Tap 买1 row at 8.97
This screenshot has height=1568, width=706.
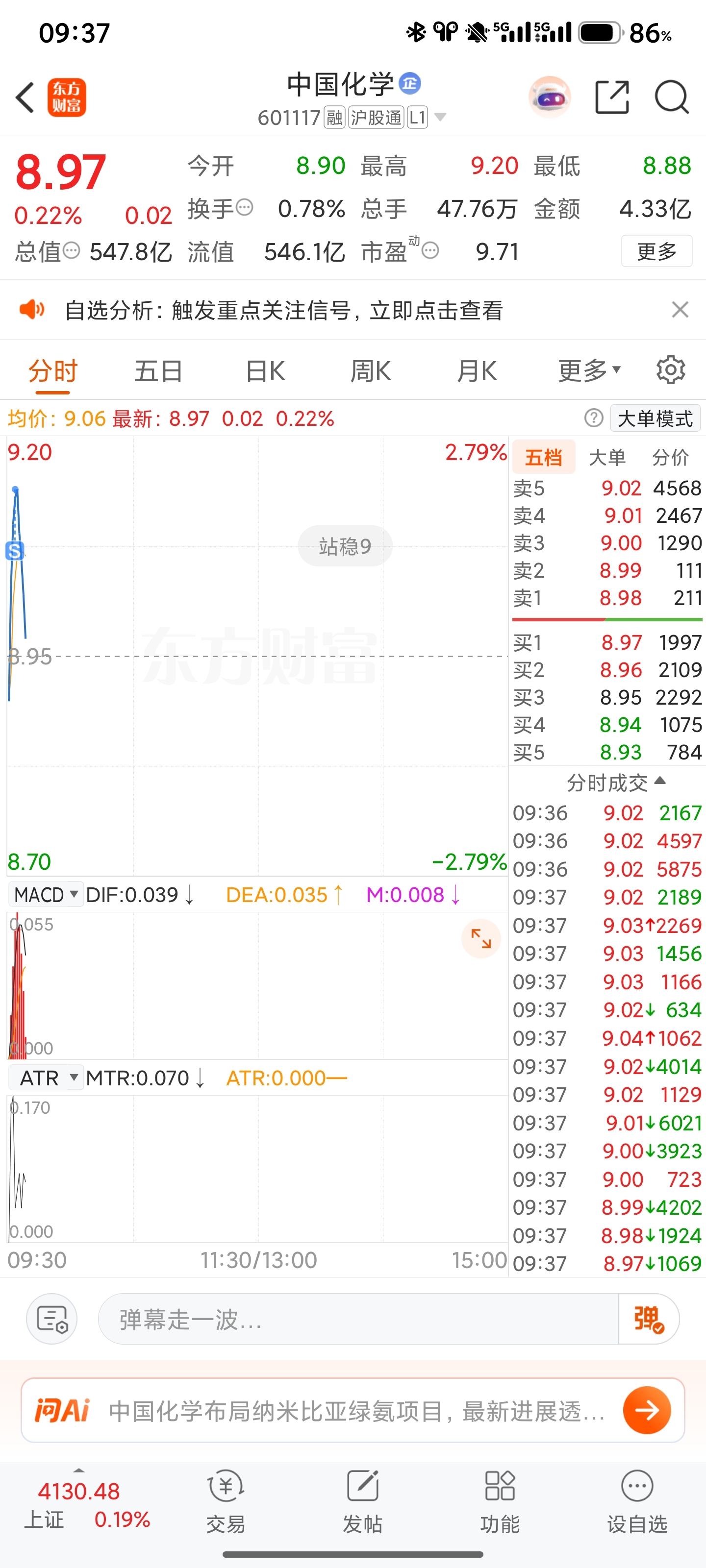point(607,642)
